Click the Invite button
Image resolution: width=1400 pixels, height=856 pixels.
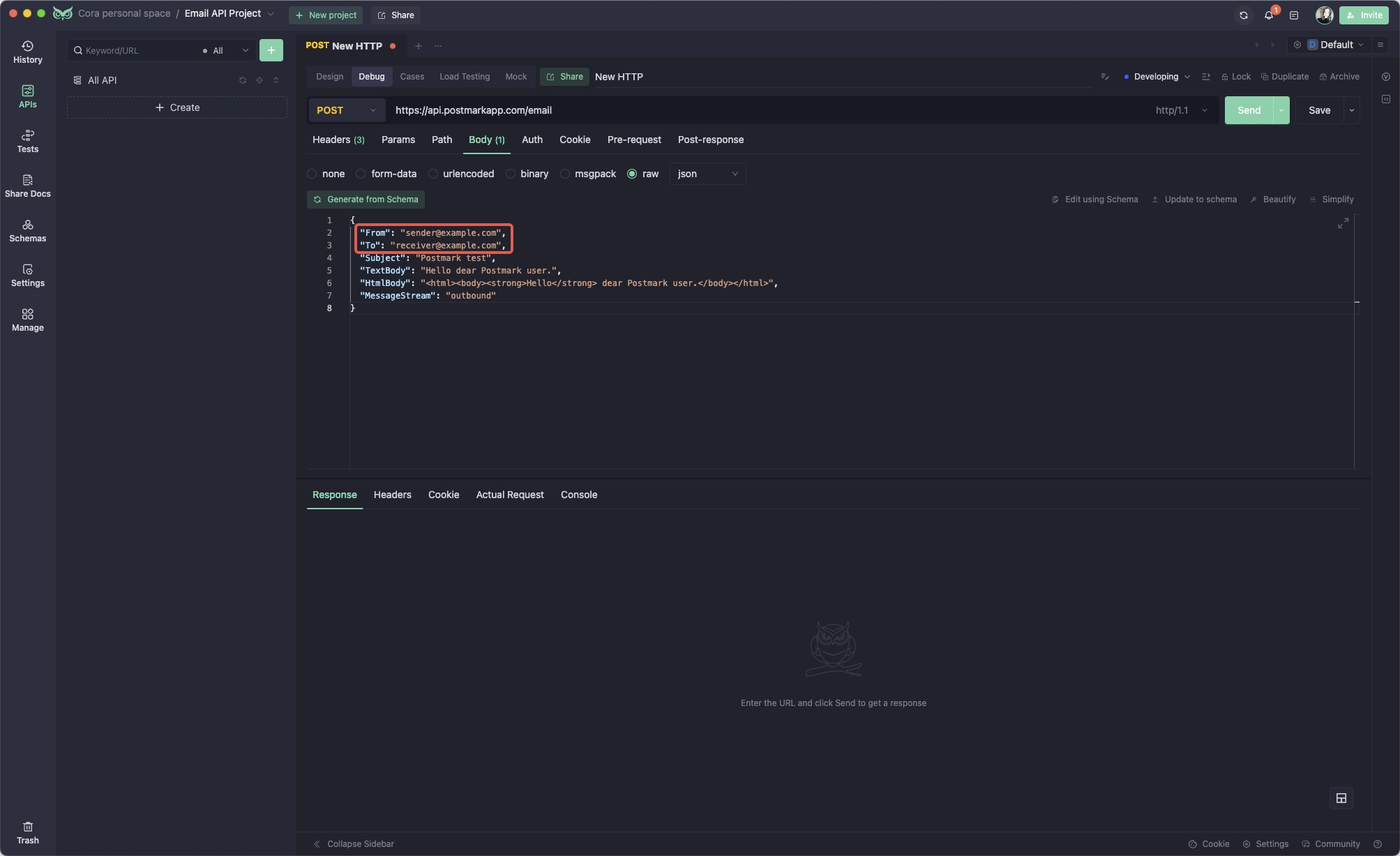(x=1364, y=15)
